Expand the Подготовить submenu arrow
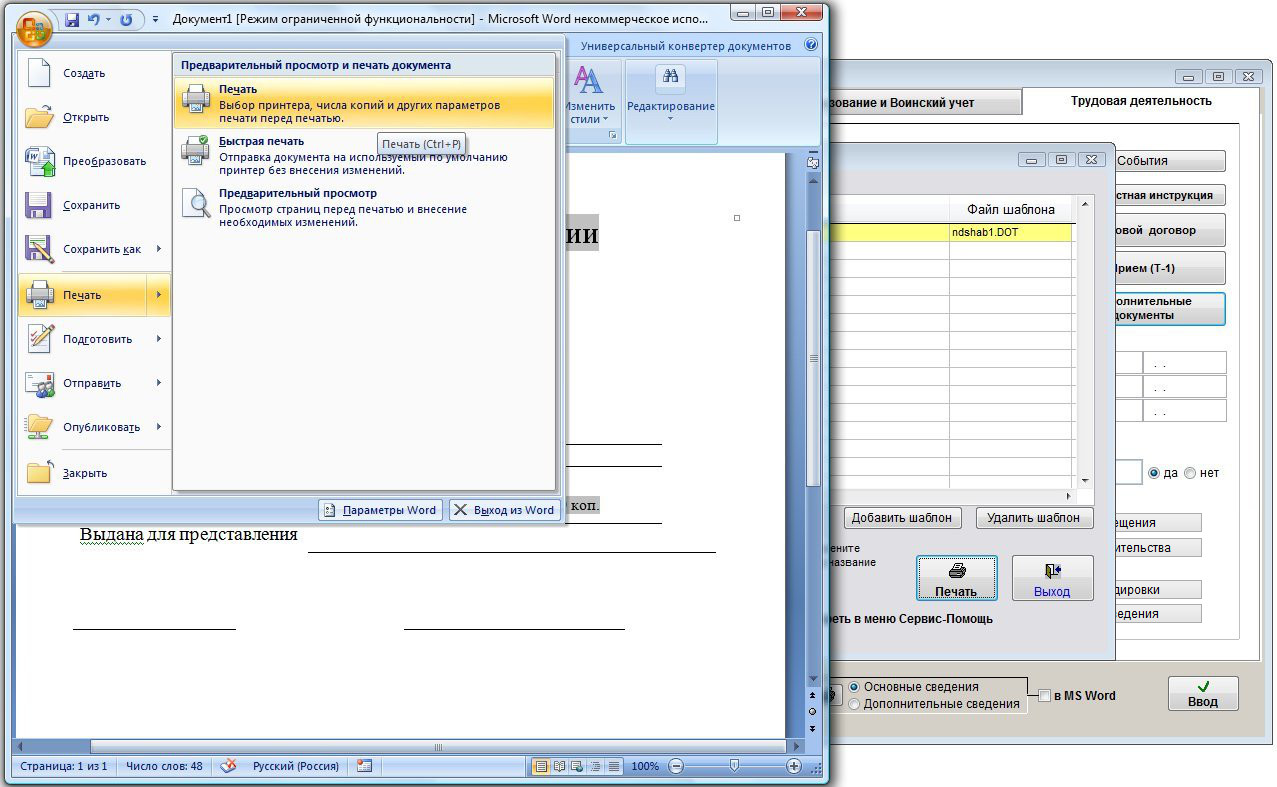This screenshot has width=1277, height=787. click(x=159, y=339)
